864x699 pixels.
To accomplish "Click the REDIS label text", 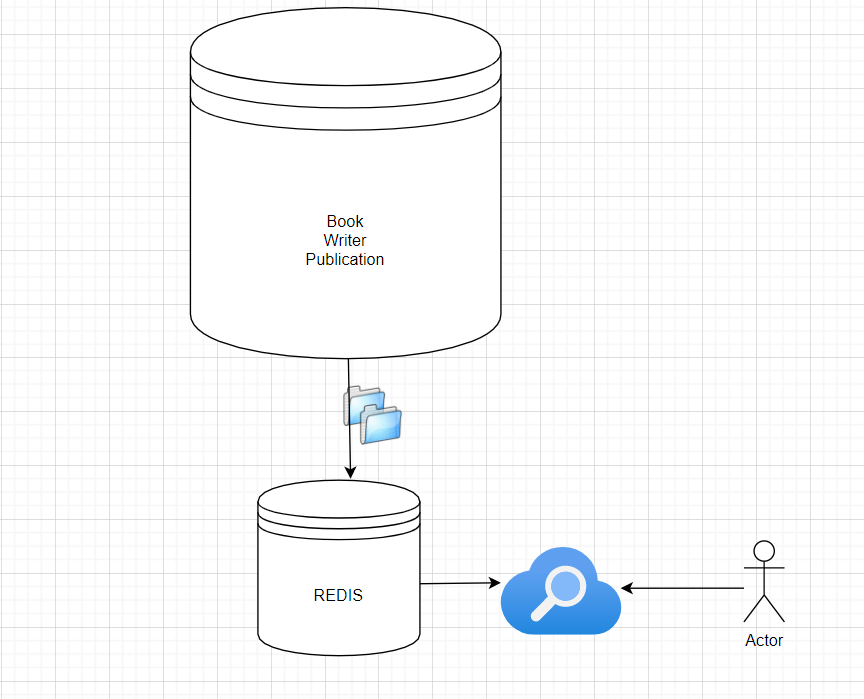I will pos(338,595).
